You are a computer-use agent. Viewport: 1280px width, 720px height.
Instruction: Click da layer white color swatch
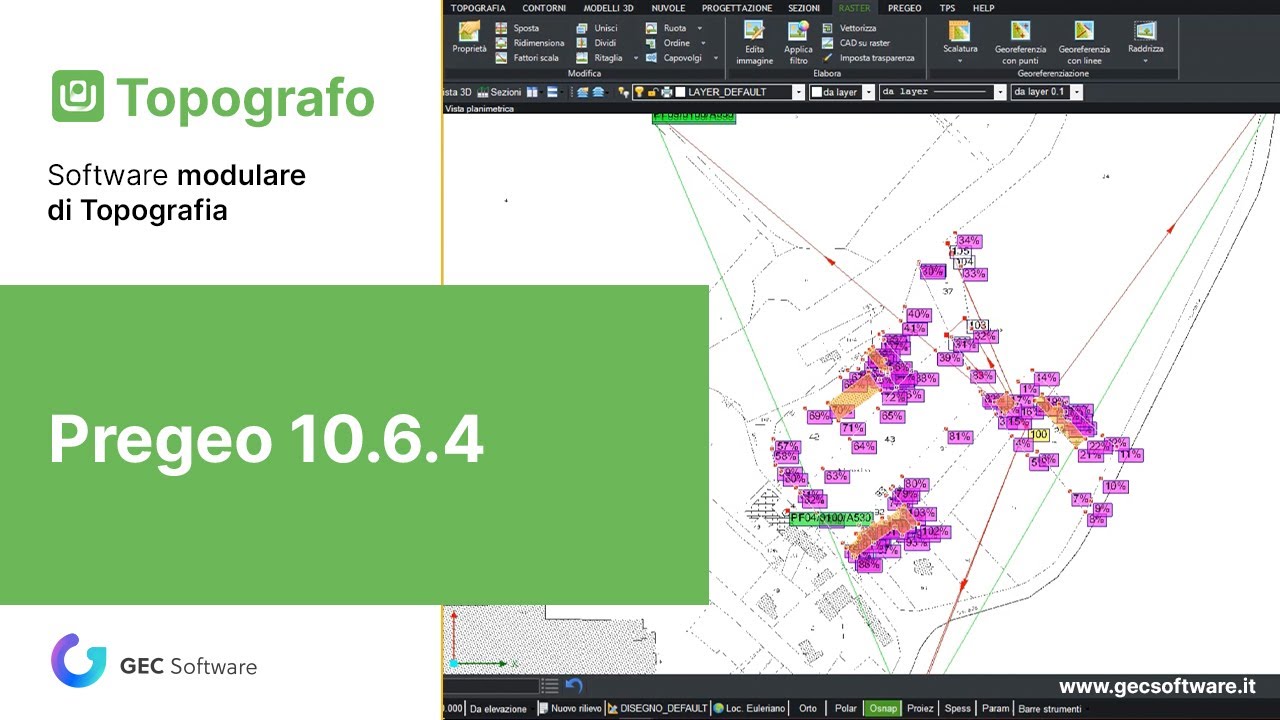pyautogui.click(x=817, y=92)
